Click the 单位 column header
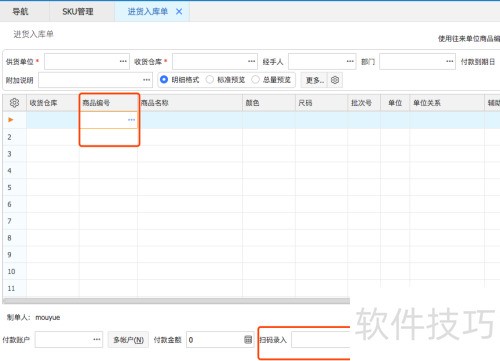This screenshot has width=500, height=361. 395,103
